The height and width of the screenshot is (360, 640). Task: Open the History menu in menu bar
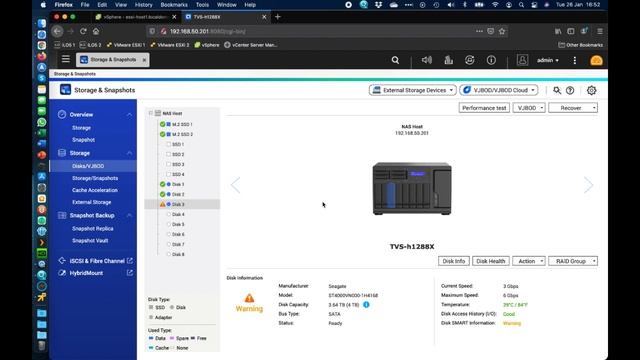[143, 5]
